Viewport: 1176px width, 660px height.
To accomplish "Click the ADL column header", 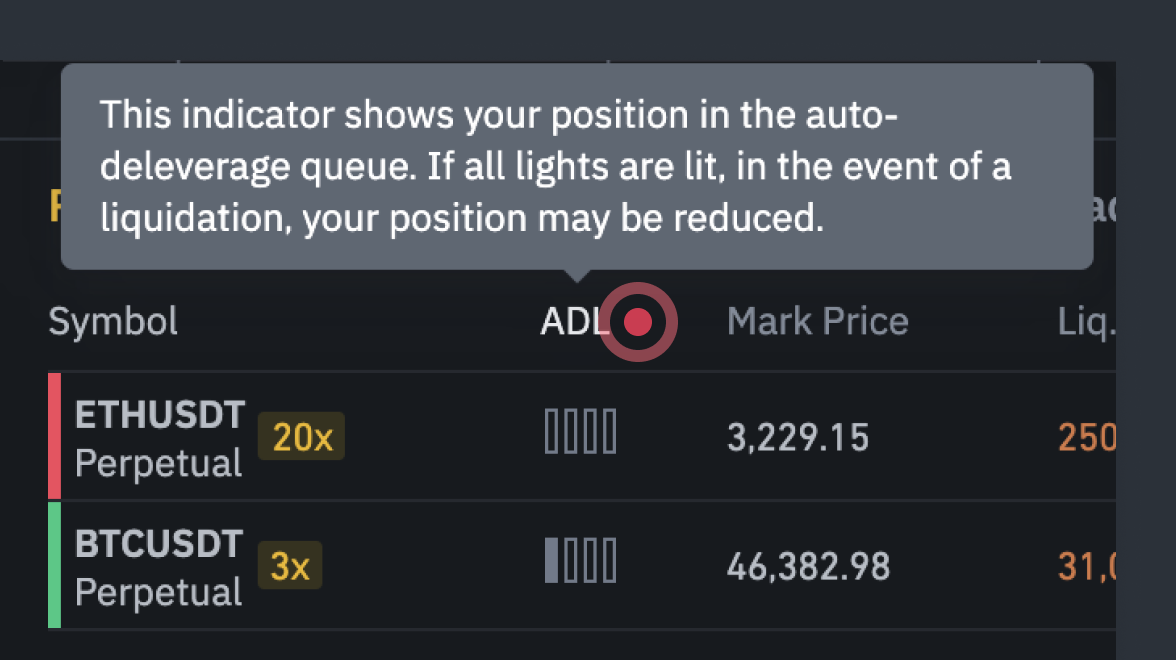I will 574,322.
